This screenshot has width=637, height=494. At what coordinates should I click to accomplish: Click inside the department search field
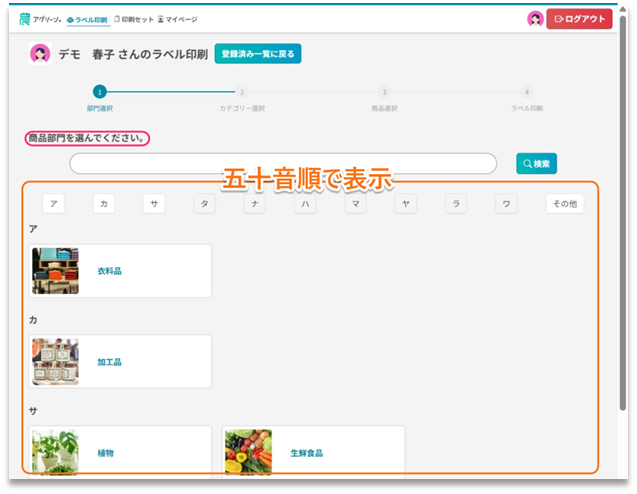tap(283, 163)
